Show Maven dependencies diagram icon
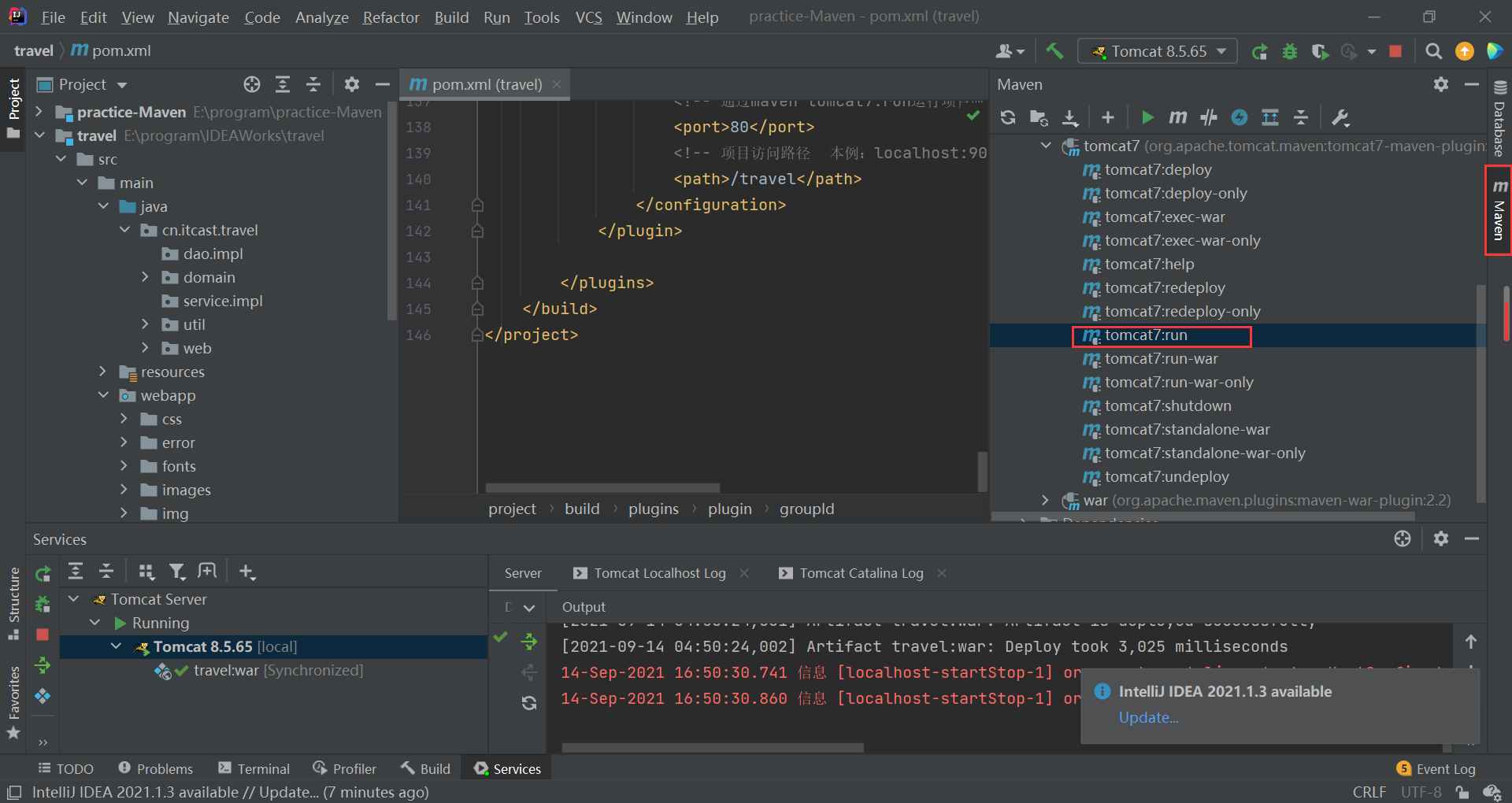1512x803 pixels. point(1270,117)
